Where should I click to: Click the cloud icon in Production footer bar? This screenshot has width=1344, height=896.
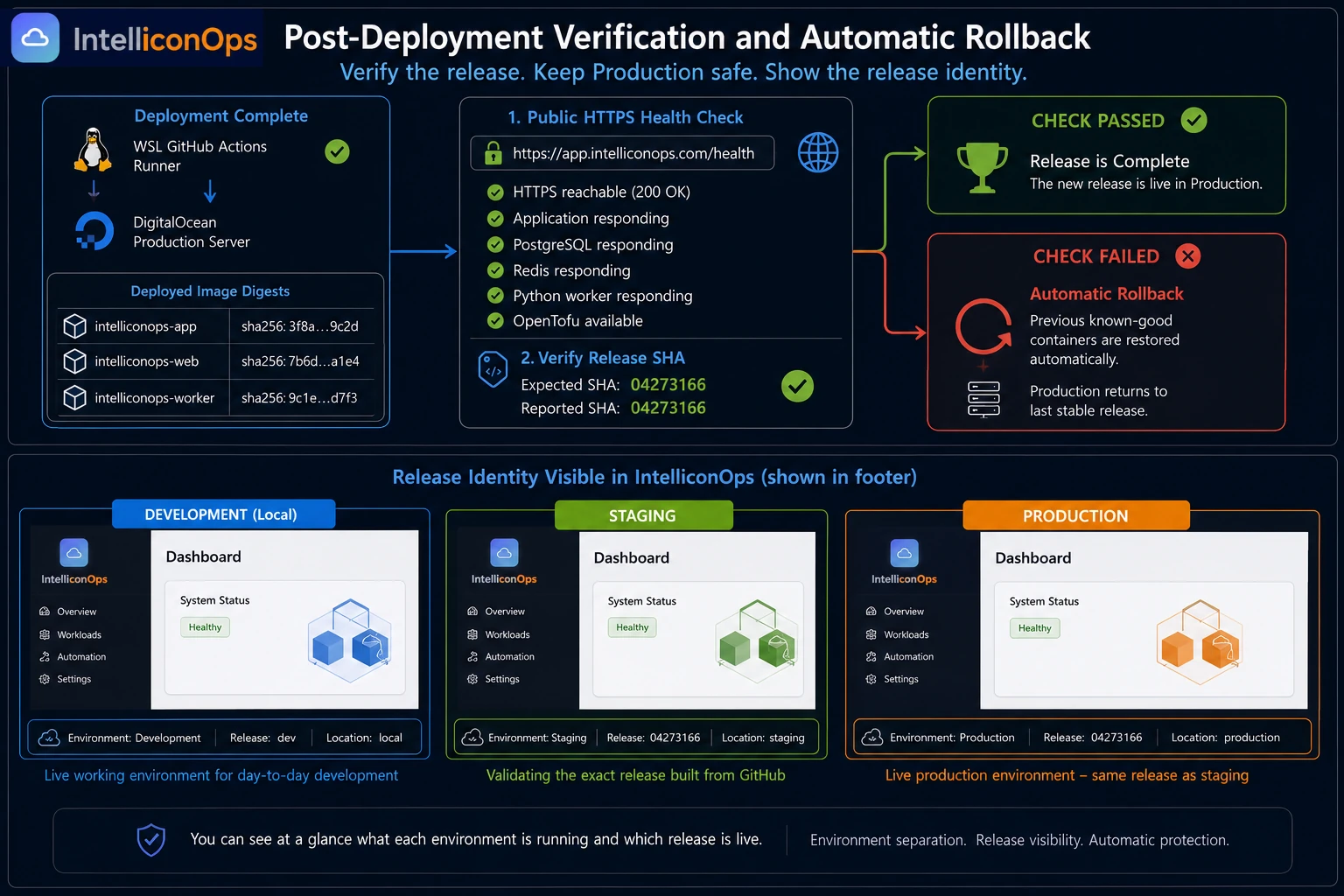click(x=872, y=738)
